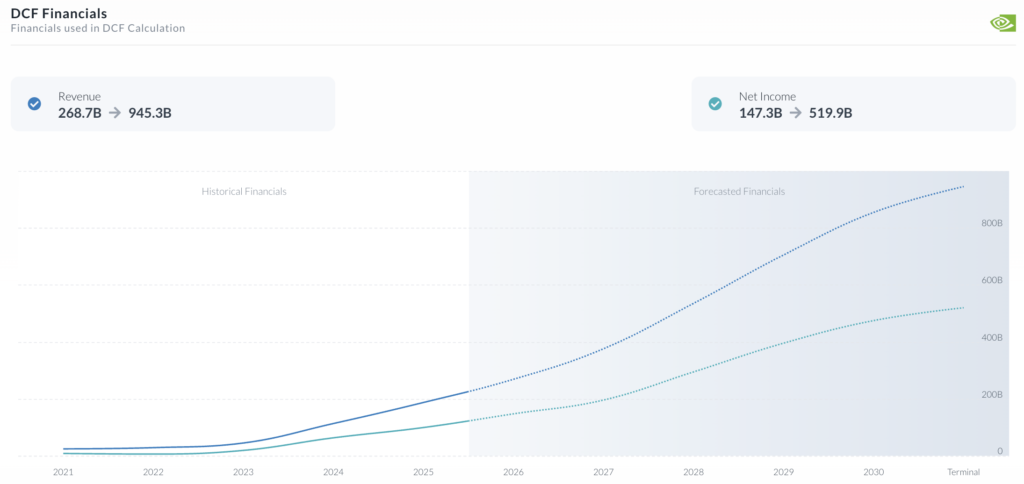
Task: Select the Terminal marker on the x-axis
Action: pos(963,471)
